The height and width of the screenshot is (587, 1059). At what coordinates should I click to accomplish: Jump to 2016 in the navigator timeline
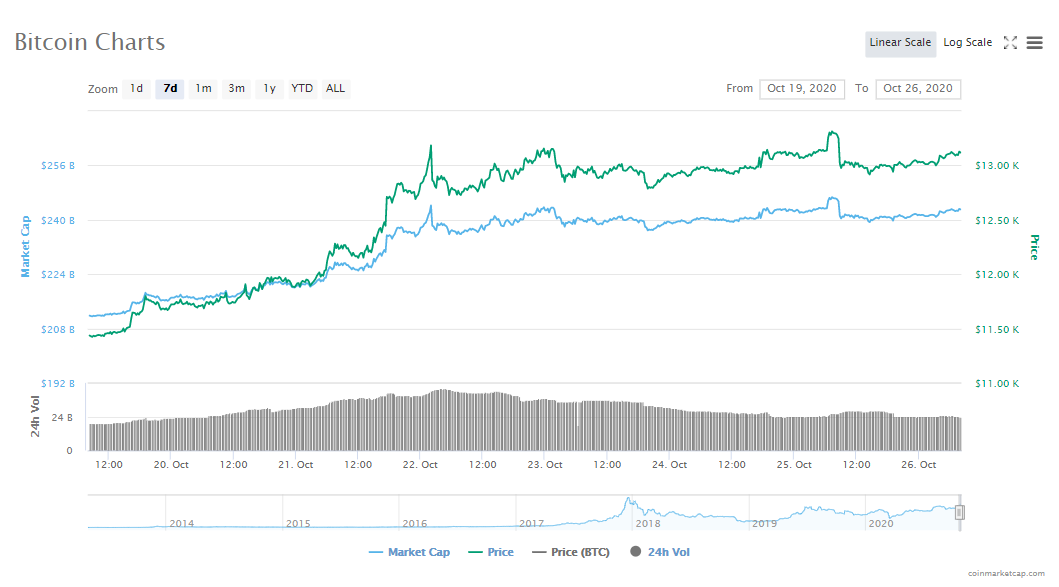coord(415,524)
